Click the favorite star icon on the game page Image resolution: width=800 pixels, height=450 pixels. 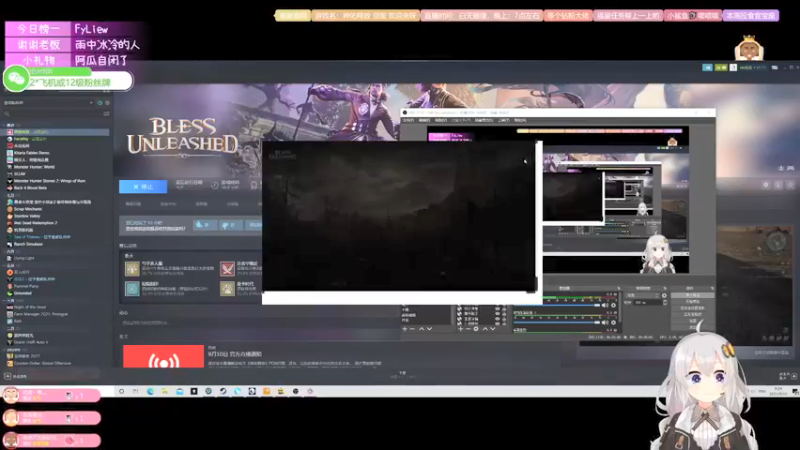click(790, 185)
